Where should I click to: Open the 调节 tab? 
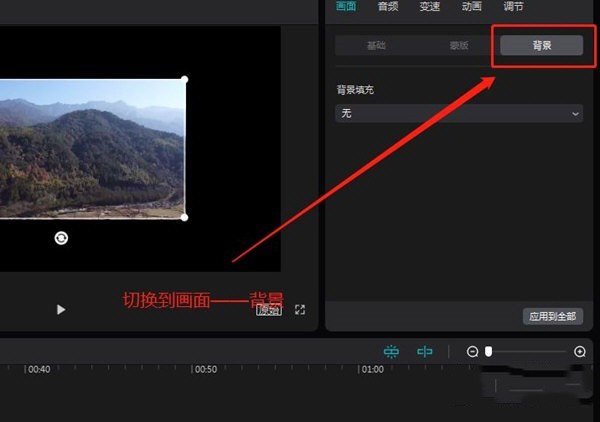(x=513, y=7)
